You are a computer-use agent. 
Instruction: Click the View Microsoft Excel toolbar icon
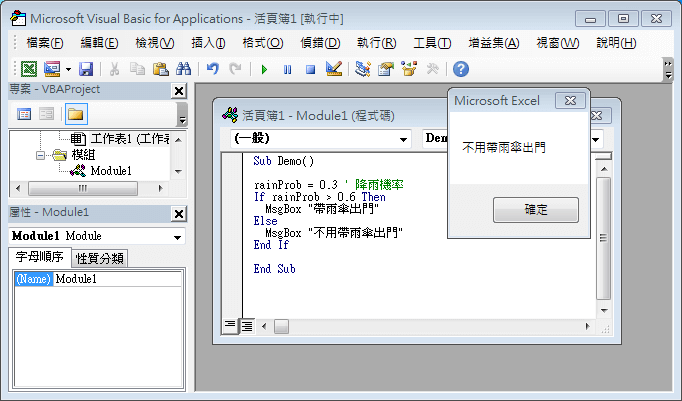tap(29, 69)
